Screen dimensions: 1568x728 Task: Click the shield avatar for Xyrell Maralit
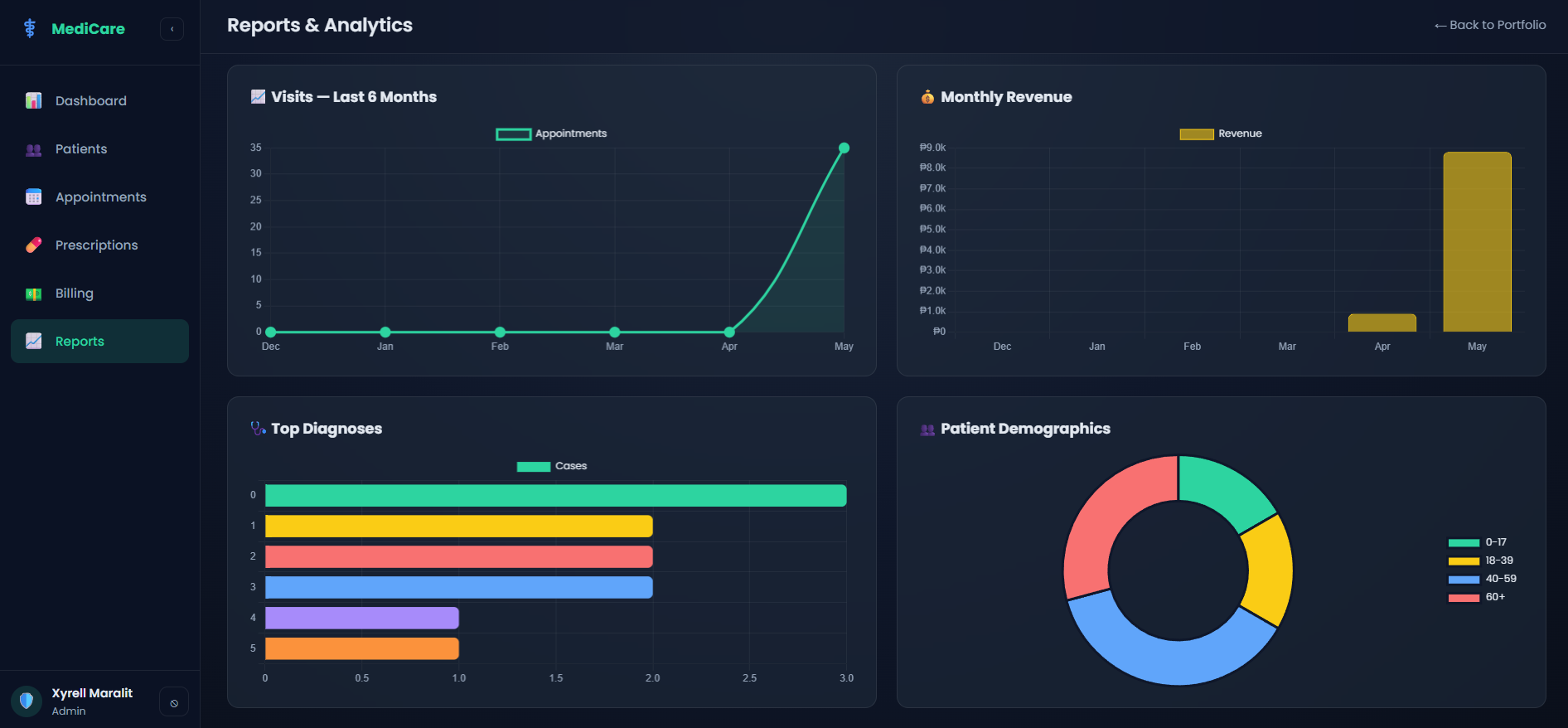click(27, 701)
